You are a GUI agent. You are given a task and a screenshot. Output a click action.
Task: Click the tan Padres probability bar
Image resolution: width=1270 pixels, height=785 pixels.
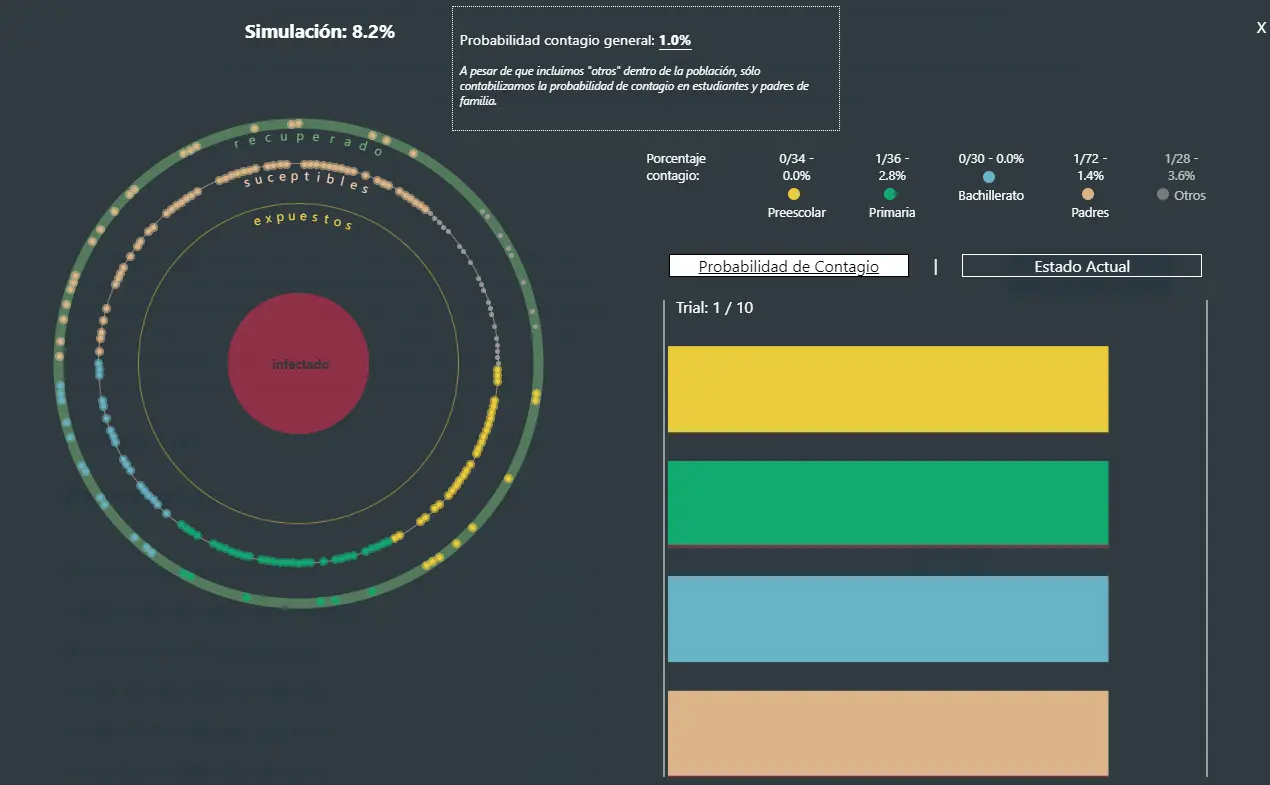pos(888,732)
